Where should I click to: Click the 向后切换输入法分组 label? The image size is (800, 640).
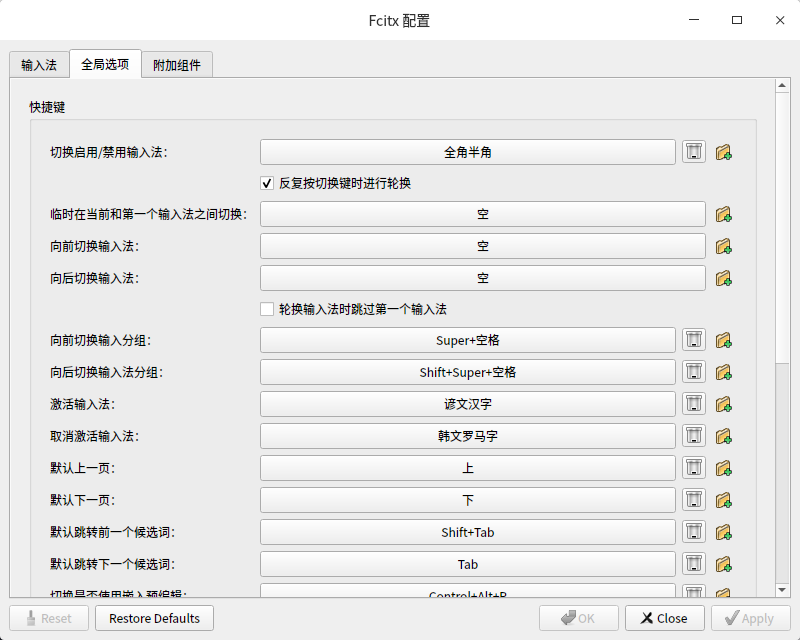point(107,372)
